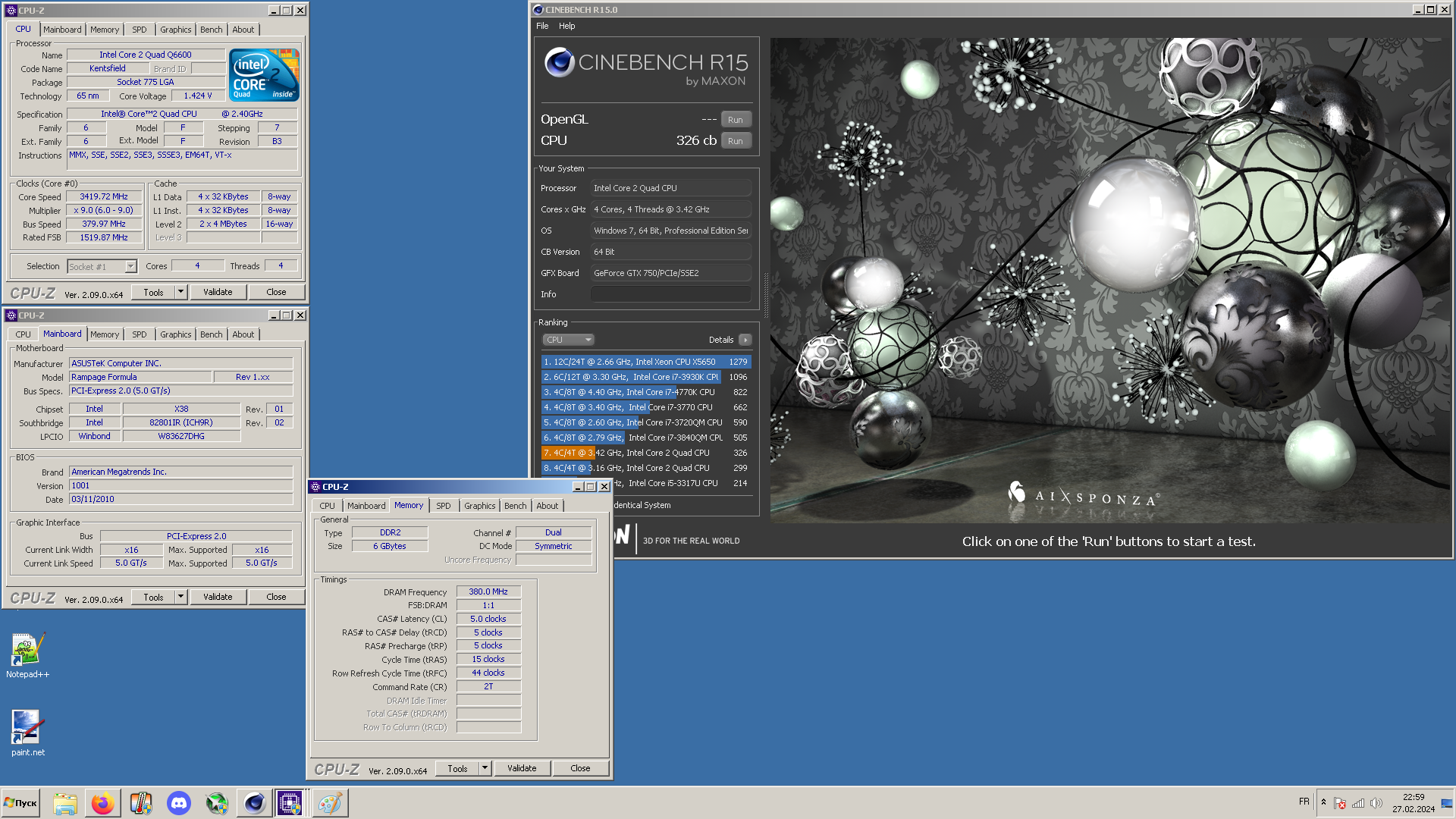Click Validate in Memory CPU-Z window
Screen dimensions: 1456x819
coord(522,768)
